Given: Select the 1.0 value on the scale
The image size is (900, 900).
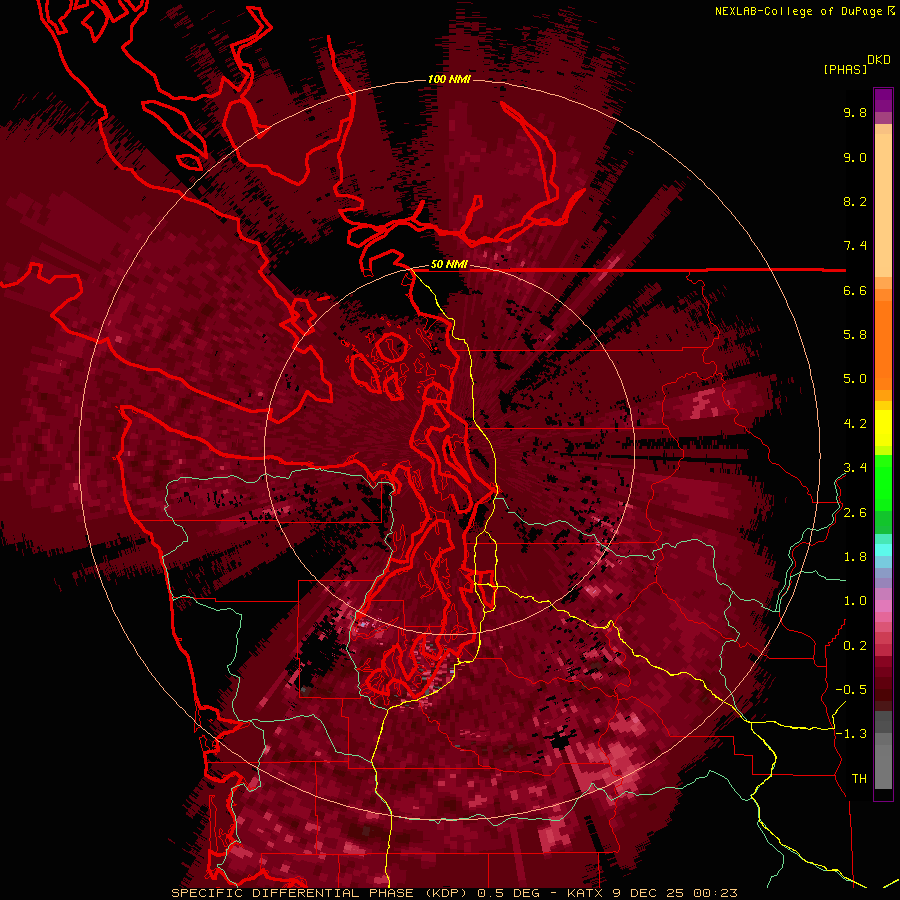Looking at the screenshot, I should pyautogui.click(x=855, y=601).
